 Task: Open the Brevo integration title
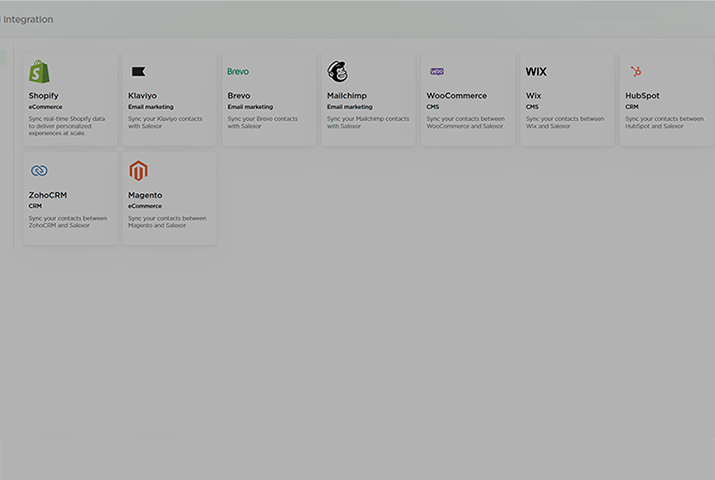click(x=239, y=96)
